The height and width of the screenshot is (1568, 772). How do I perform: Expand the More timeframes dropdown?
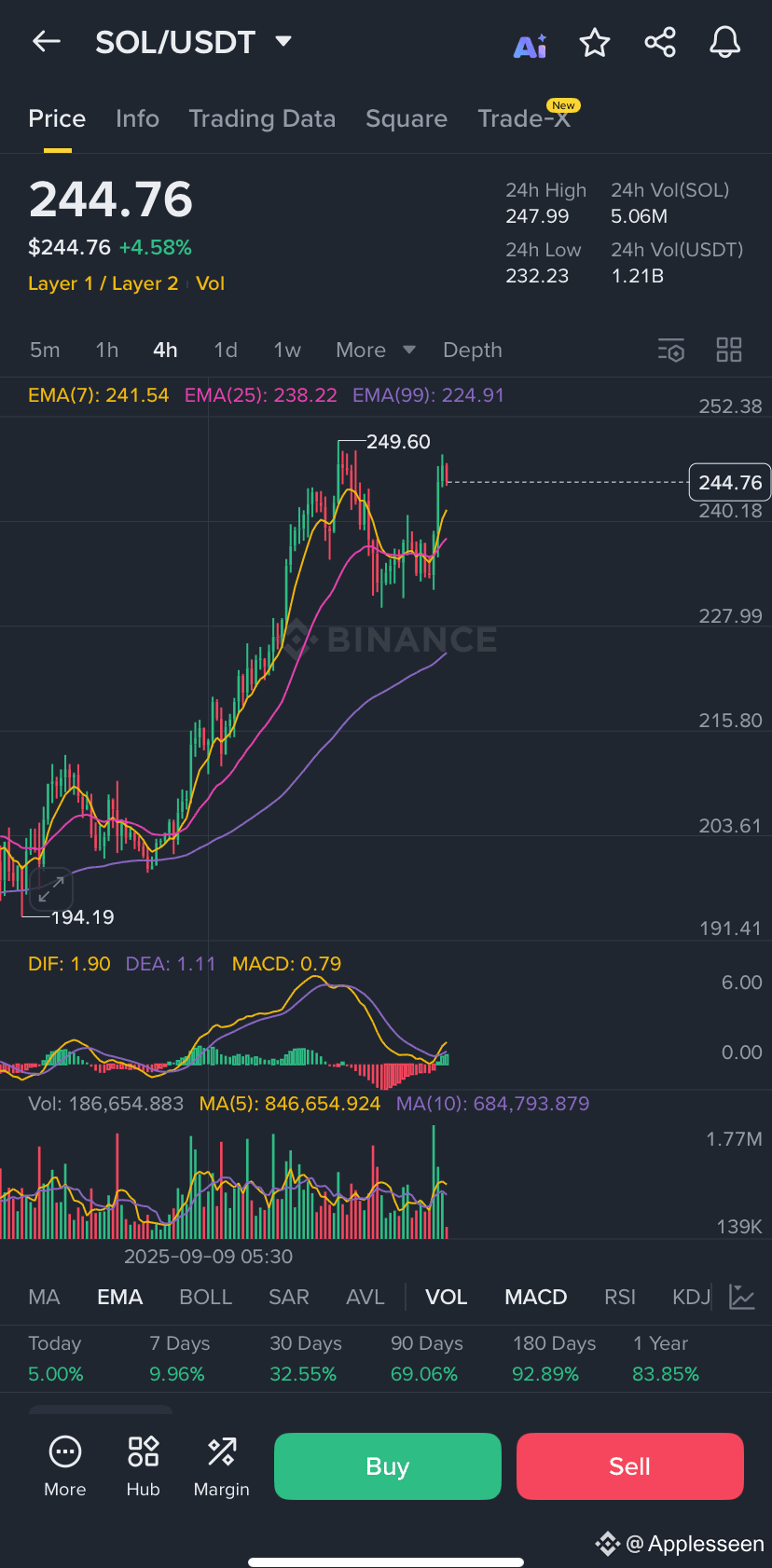point(376,351)
